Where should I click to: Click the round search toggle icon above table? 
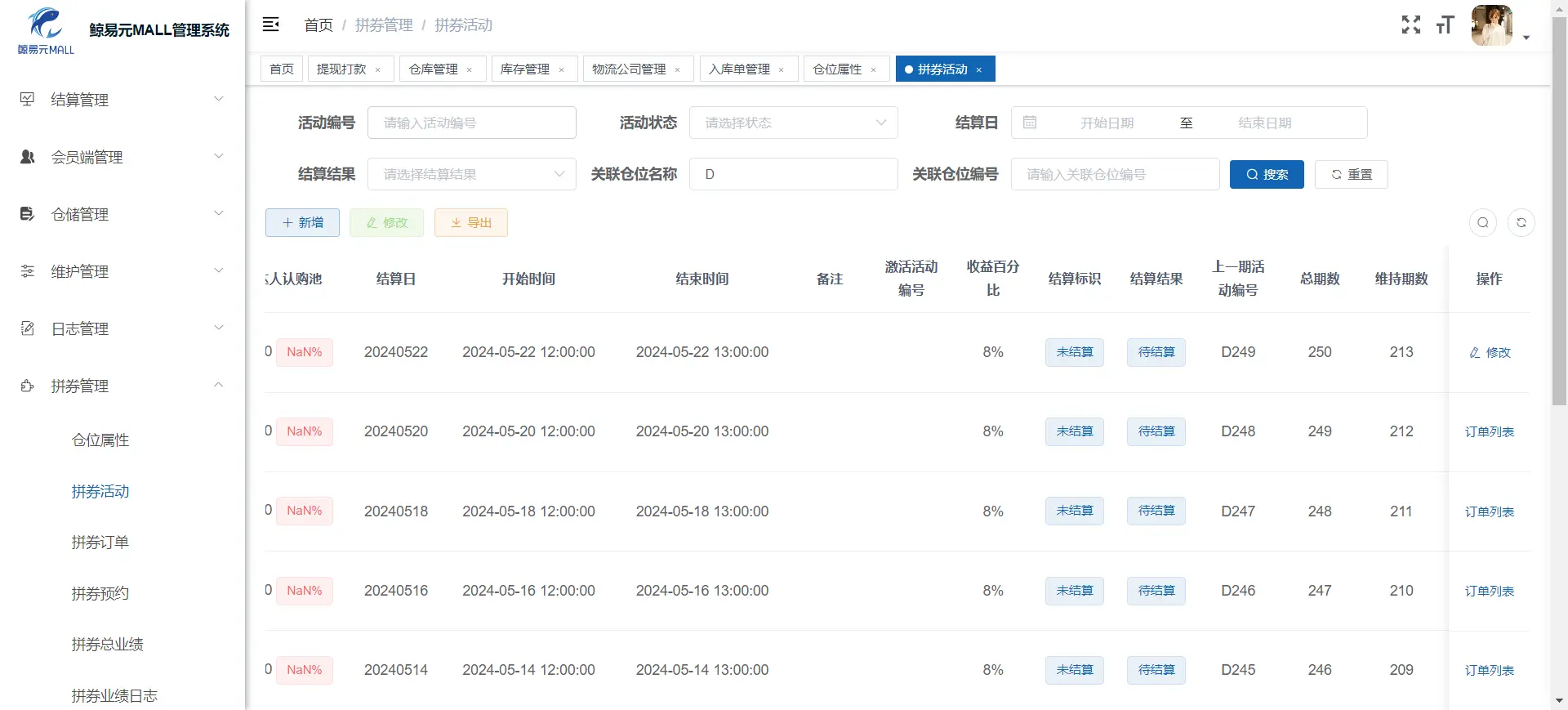1483,222
